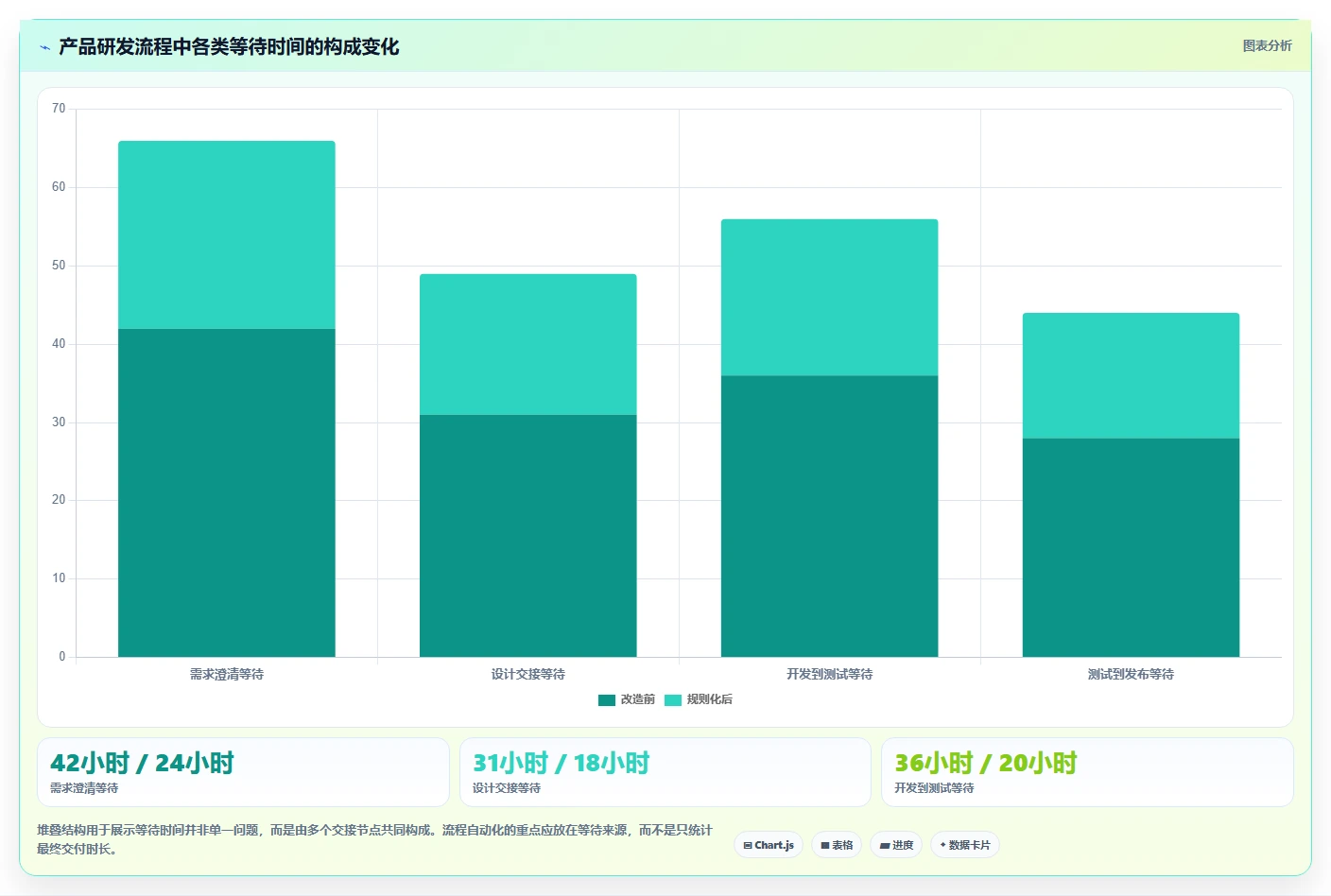This screenshot has width=1331, height=896.
Task: Toggle the 规则化后 legend color swatch
Action: point(673,700)
